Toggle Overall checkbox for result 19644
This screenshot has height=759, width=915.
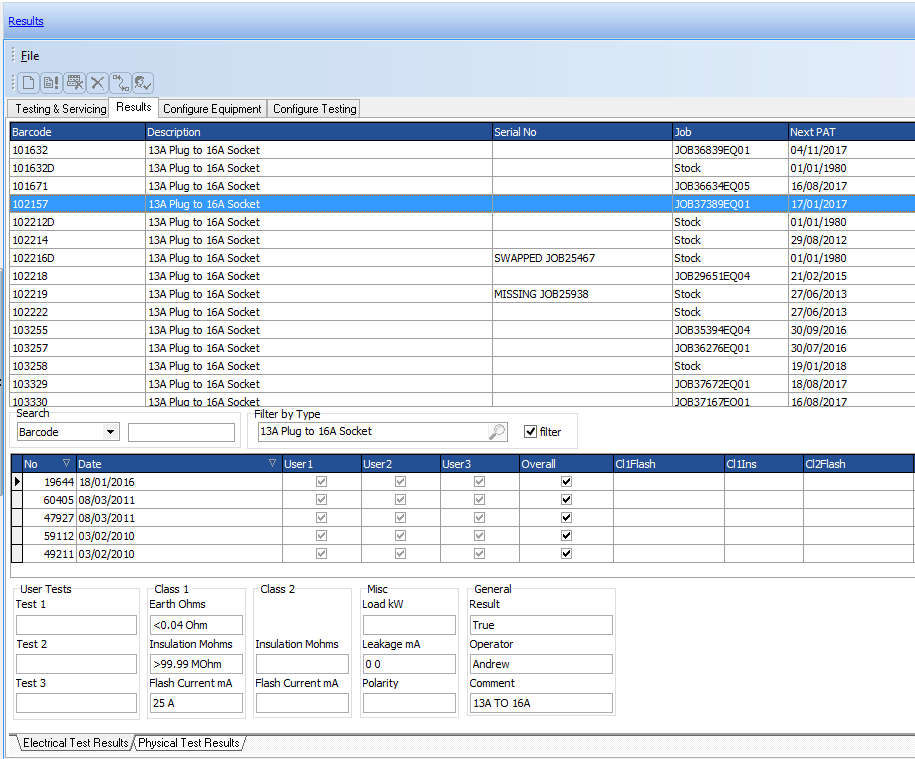click(566, 482)
